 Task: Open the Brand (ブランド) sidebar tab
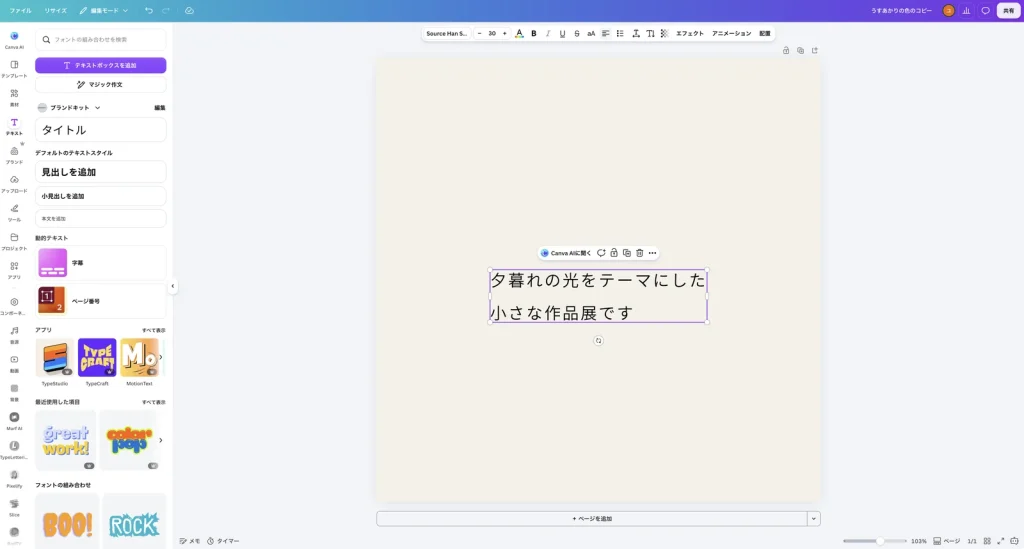click(14, 155)
